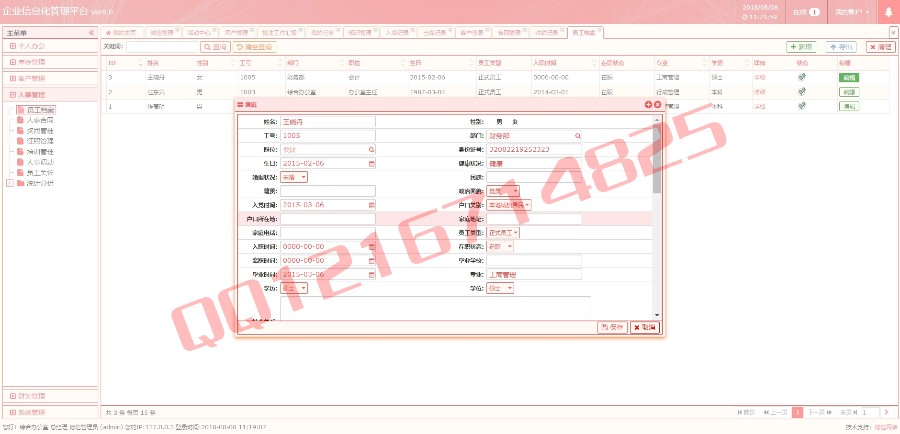Open the calendar picker for 毕业时间

coord(371,274)
